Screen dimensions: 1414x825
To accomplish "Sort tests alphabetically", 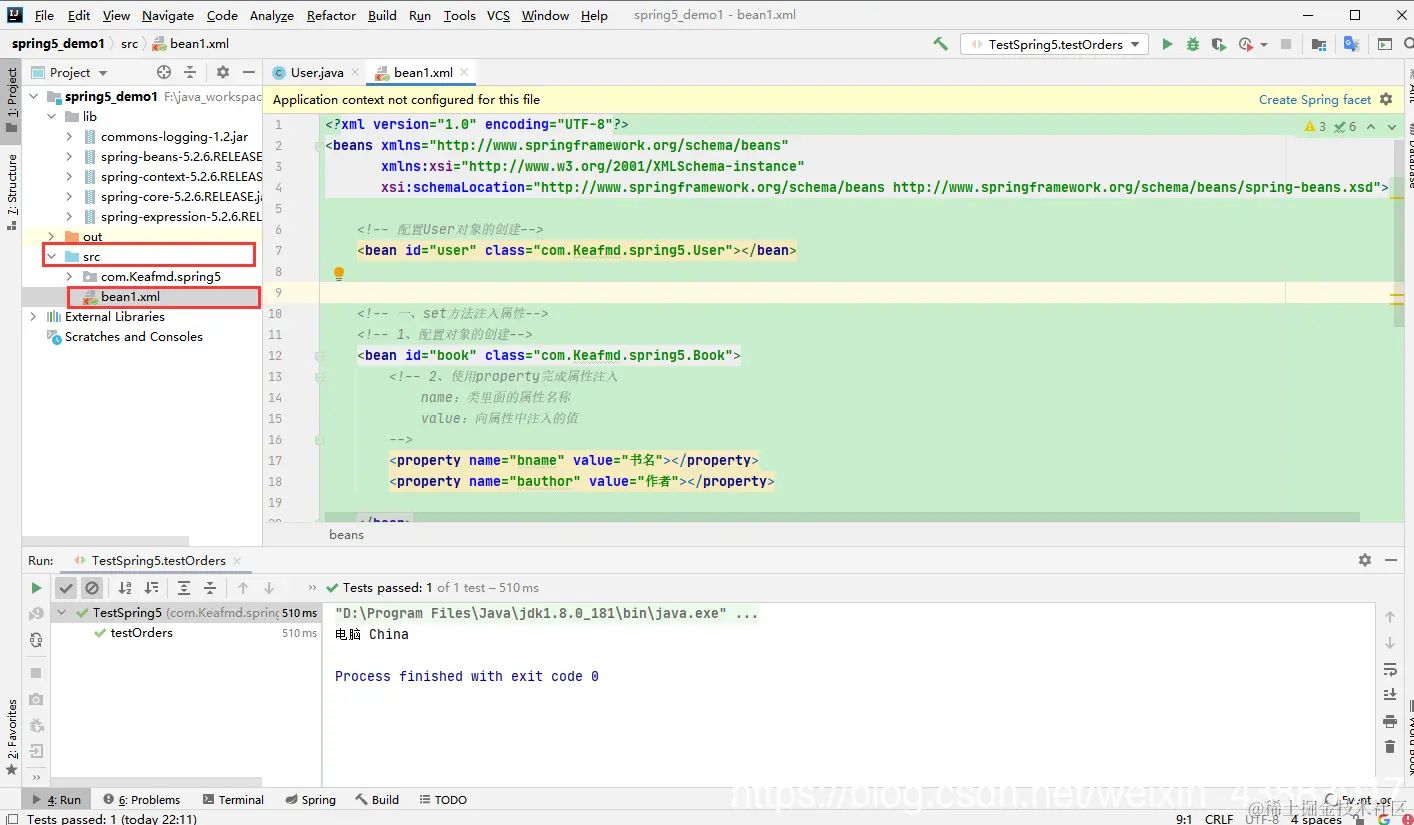I will (125, 588).
